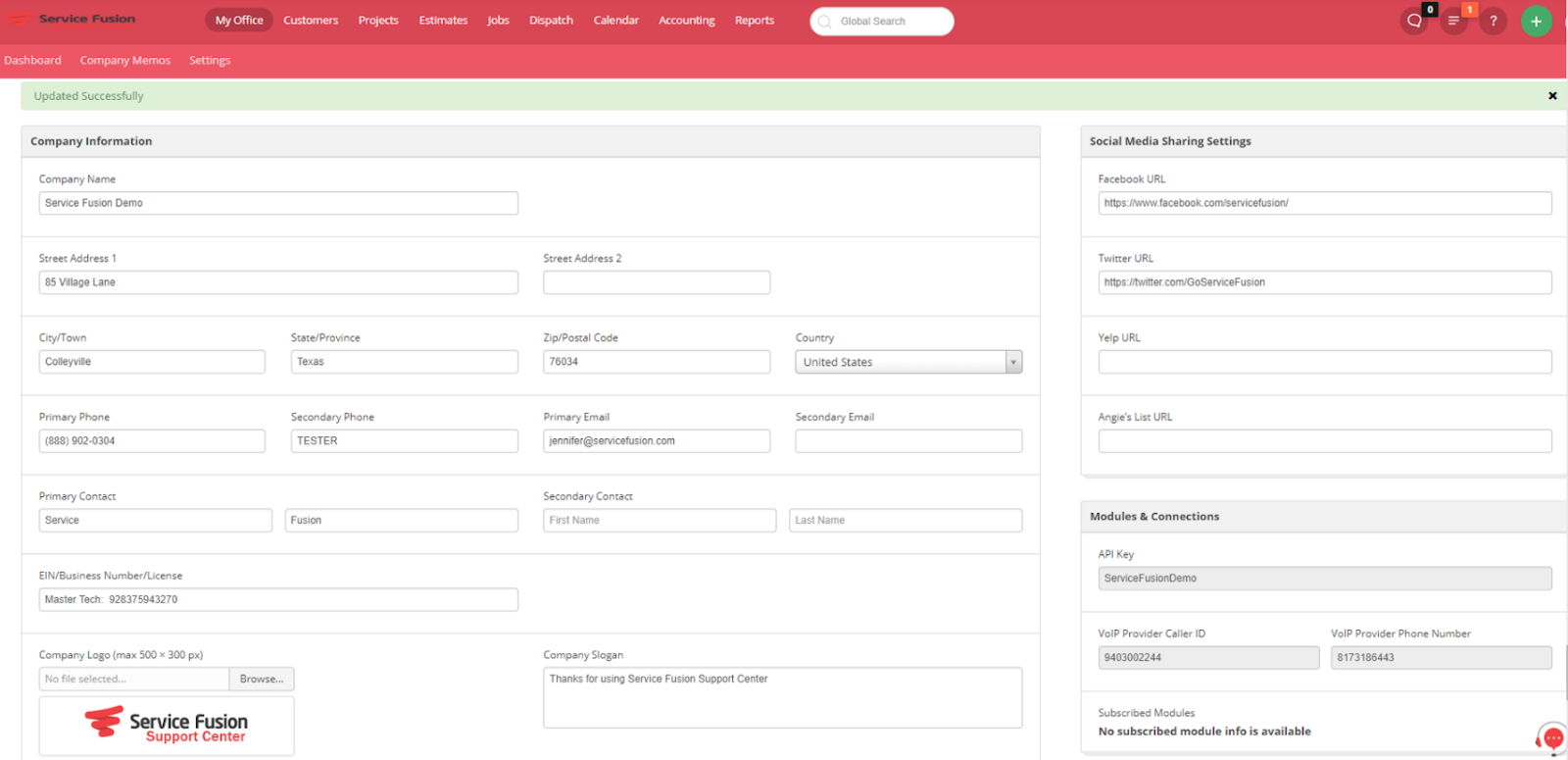The height and width of the screenshot is (760, 1568).
Task: Click Secondary Contact Last Name field
Action: pyautogui.click(x=906, y=521)
